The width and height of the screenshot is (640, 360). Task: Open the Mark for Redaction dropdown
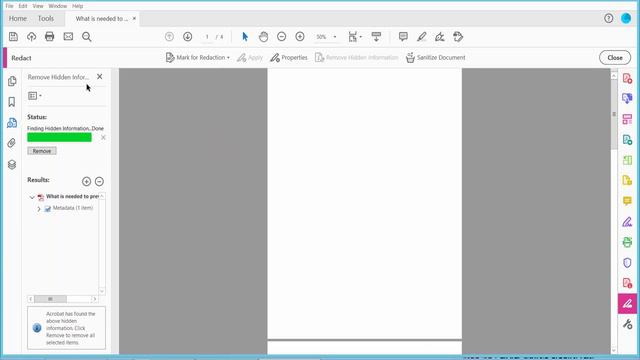(198, 58)
